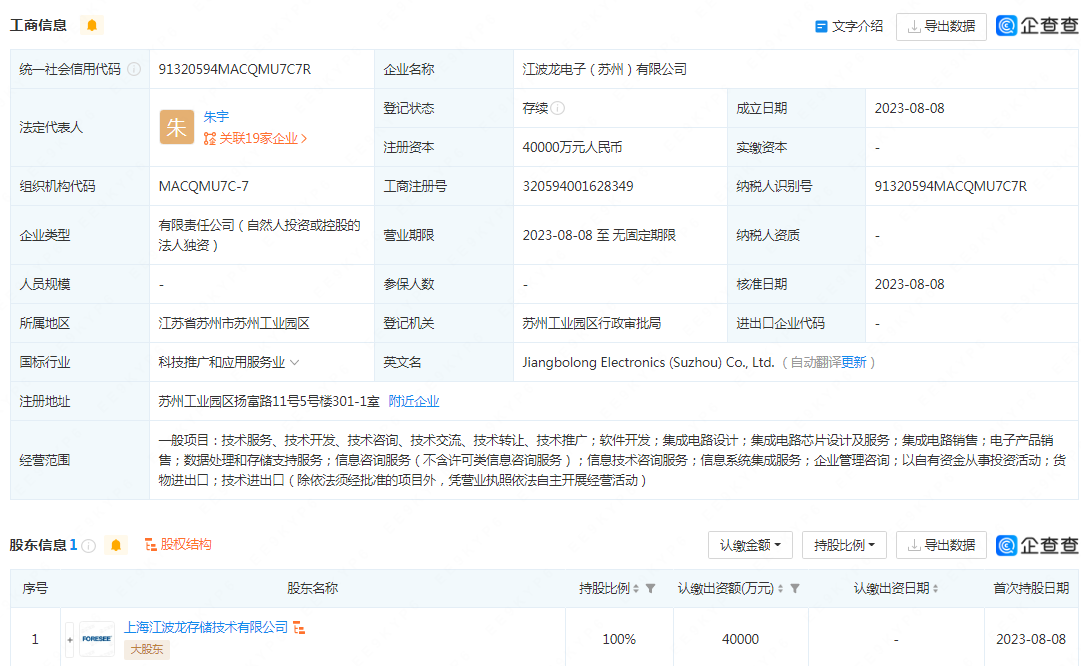1081x666 pixels.
Task: Click first holding date 2023-08-08 in shareholder row
Action: tap(1031, 639)
